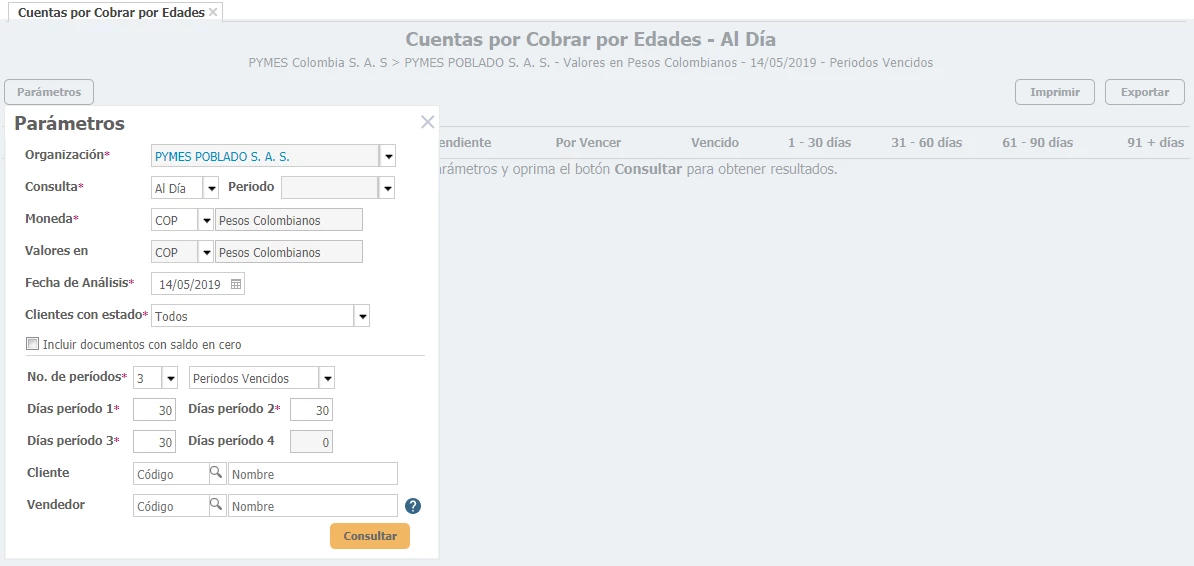Open the Consulta dropdown showing Al Día
Viewport: 1194px width, 566px height.
pyautogui.click(x=210, y=188)
